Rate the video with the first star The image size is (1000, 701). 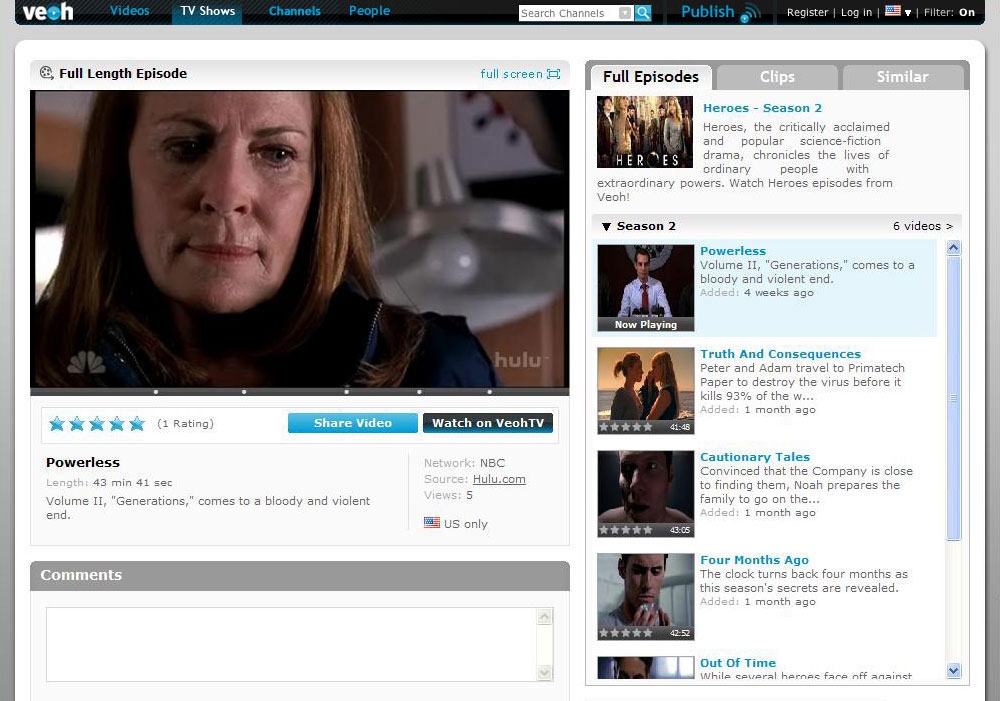point(57,424)
